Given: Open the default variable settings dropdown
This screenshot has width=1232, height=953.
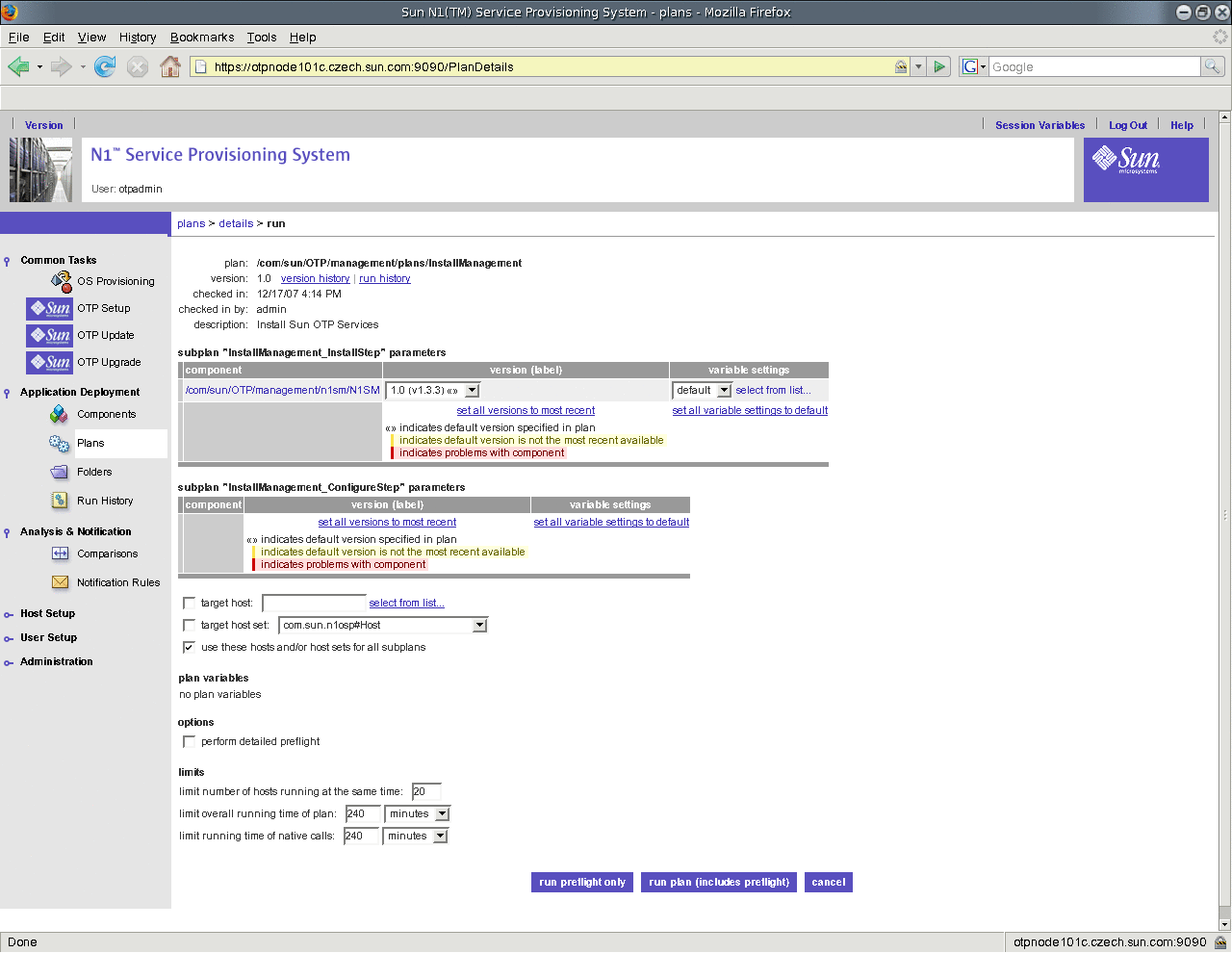Looking at the screenshot, I should [702, 390].
